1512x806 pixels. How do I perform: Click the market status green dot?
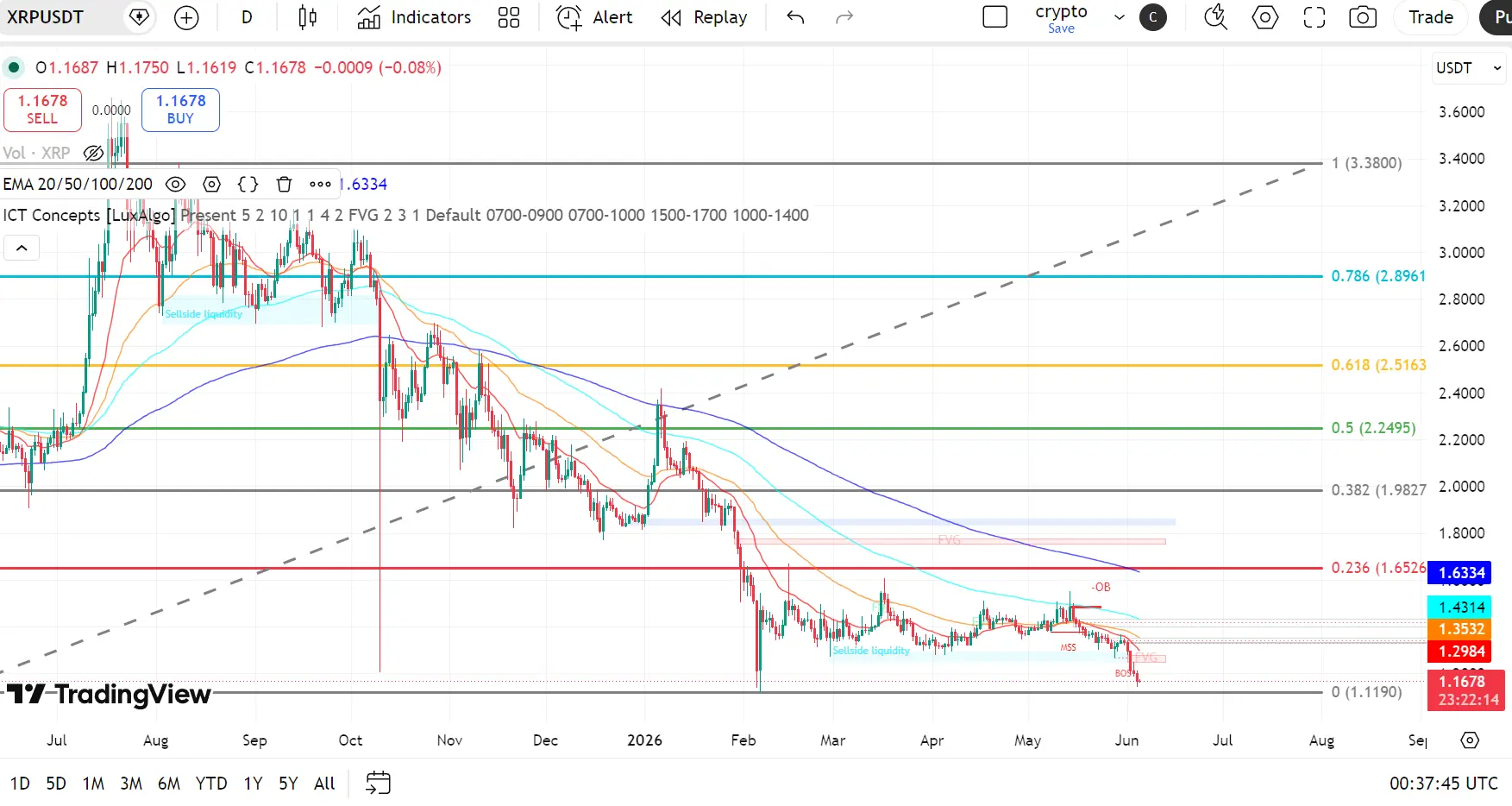pos(14,67)
